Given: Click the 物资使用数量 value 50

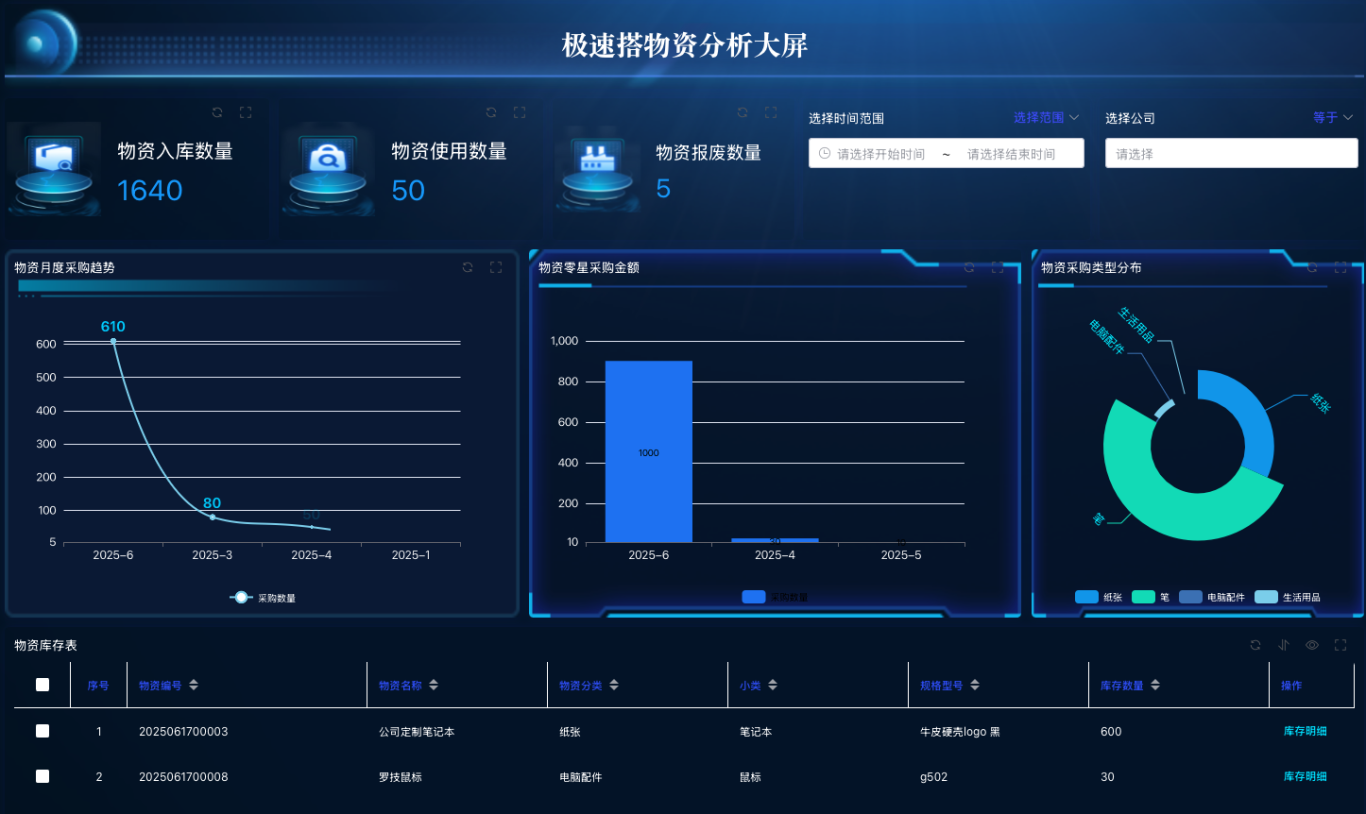Looking at the screenshot, I should point(408,190).
